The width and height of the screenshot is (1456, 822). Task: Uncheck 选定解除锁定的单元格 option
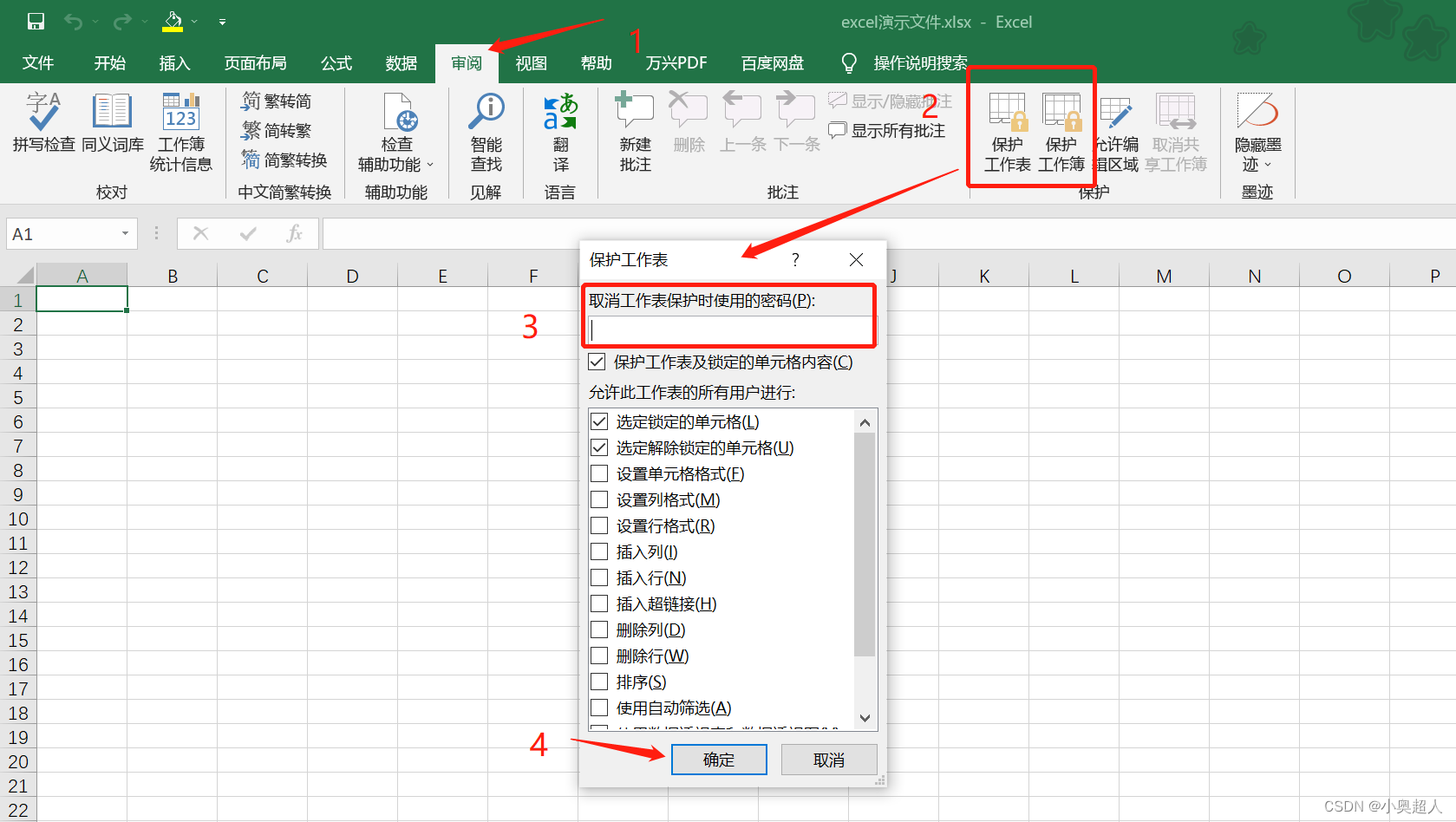(599, 448)
